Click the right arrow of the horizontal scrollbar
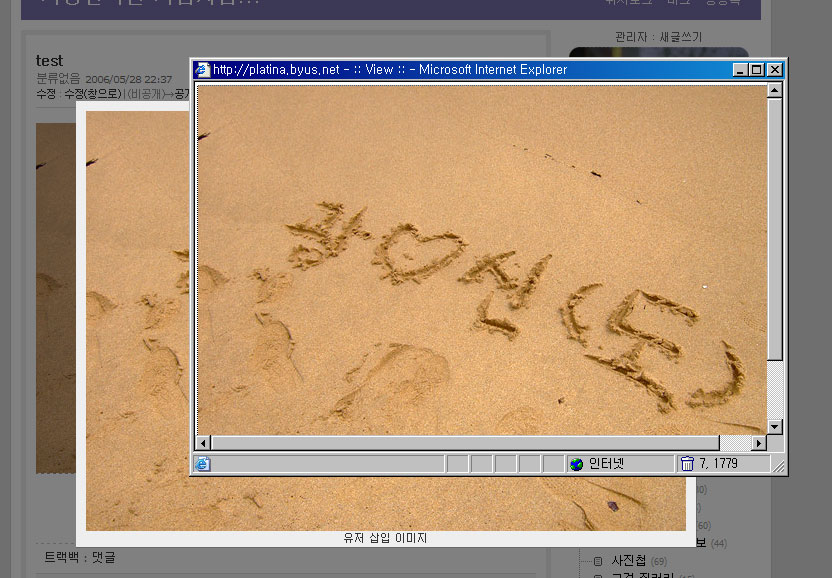The width and height of the screenshot is (832, 578). click(x=759, y=443)
